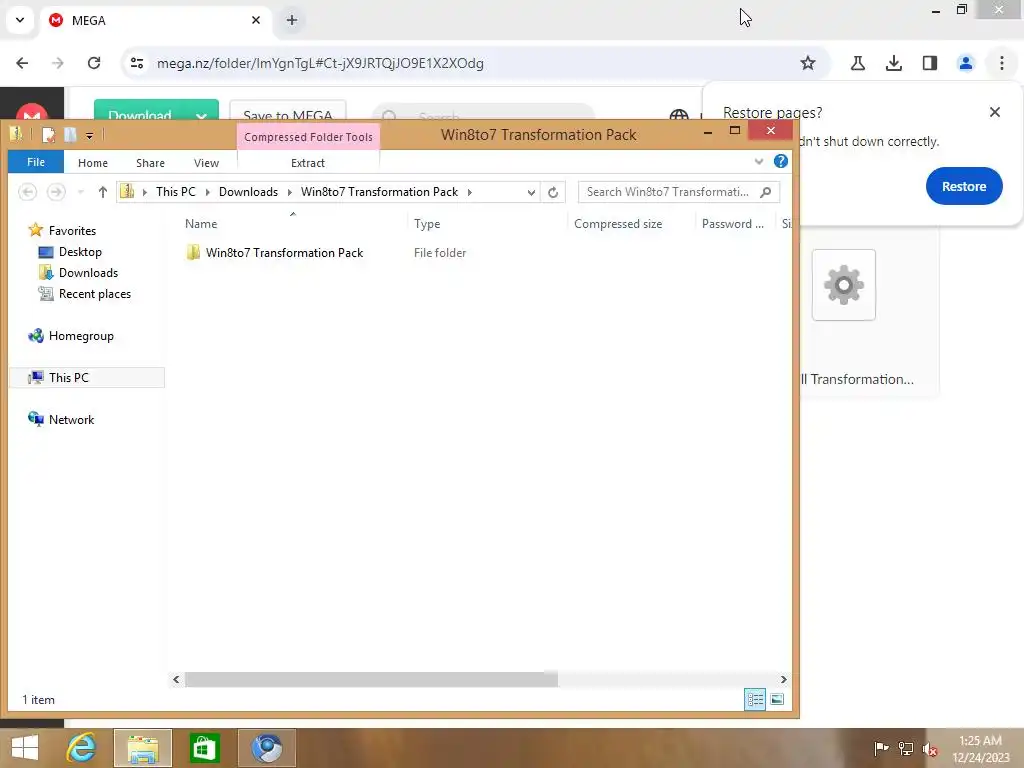Click Chrome's back navigation arrow
This screenshot has width=1024, height=768.
[22, 63]
